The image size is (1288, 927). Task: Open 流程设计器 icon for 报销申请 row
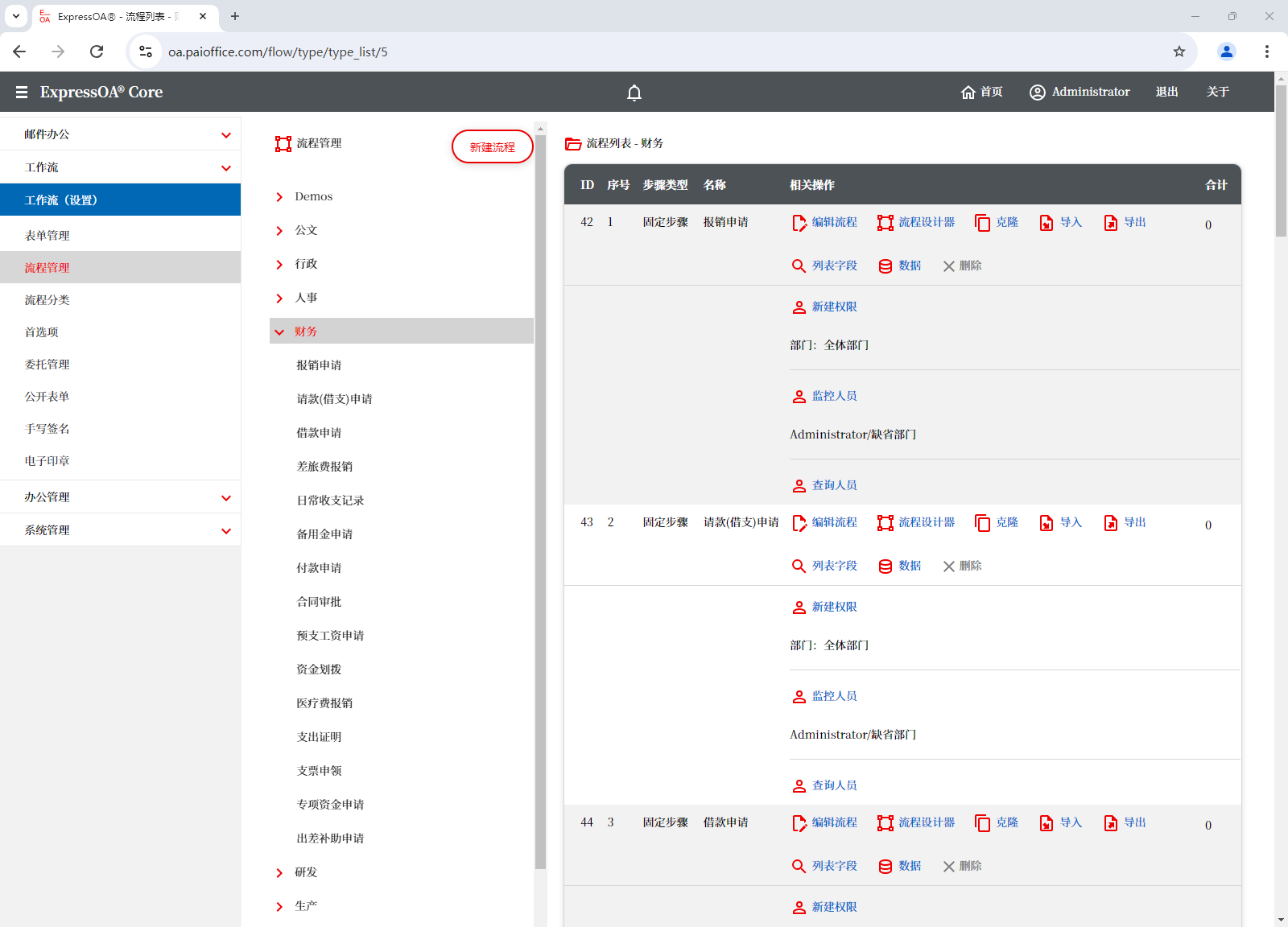pyautogui.click(x=885, y=223)
